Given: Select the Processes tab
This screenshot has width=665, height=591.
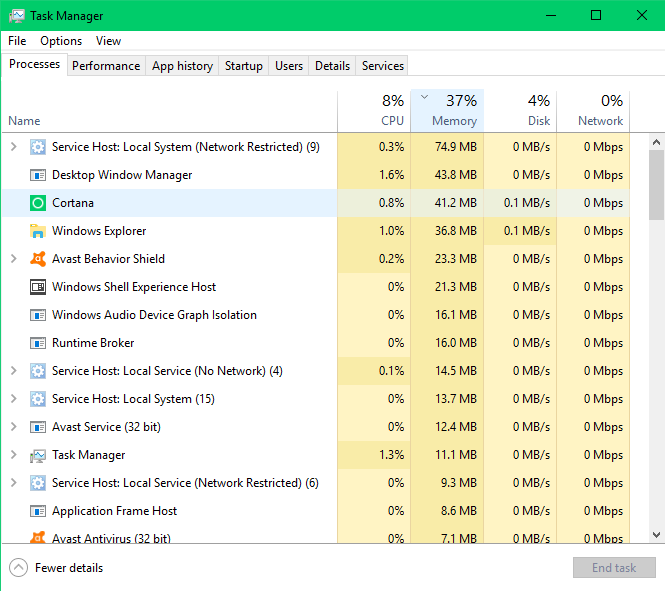Looking at the screenshot, I should click(34, 64).
